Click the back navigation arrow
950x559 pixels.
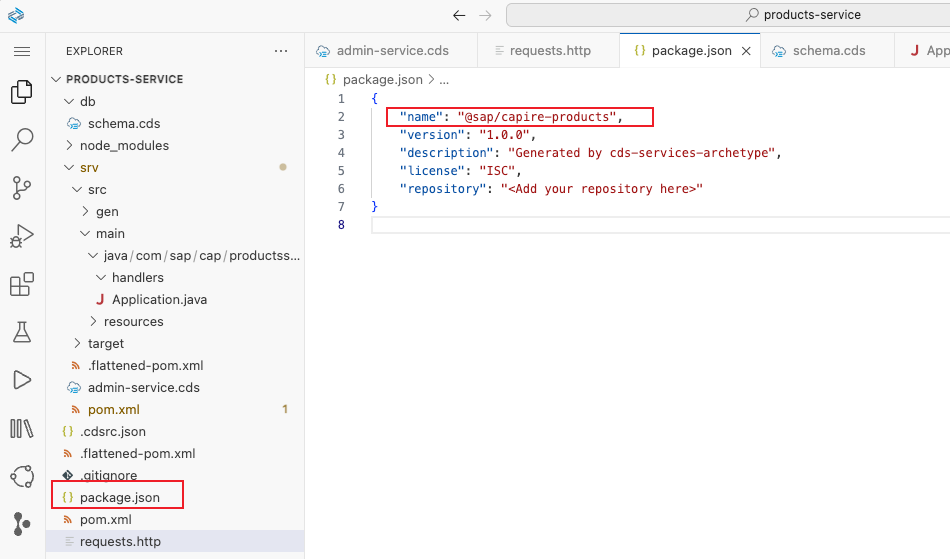coord(459,15)
